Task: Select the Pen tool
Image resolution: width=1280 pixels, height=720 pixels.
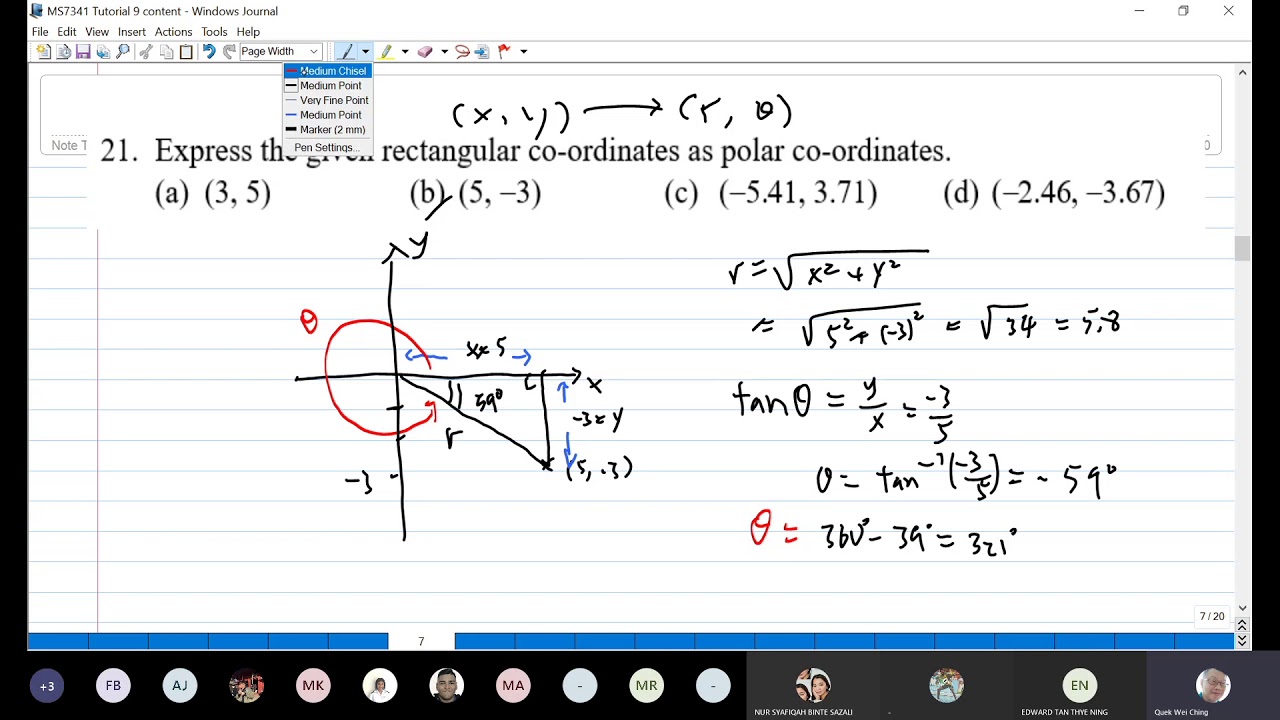Action: pos(346,51)
